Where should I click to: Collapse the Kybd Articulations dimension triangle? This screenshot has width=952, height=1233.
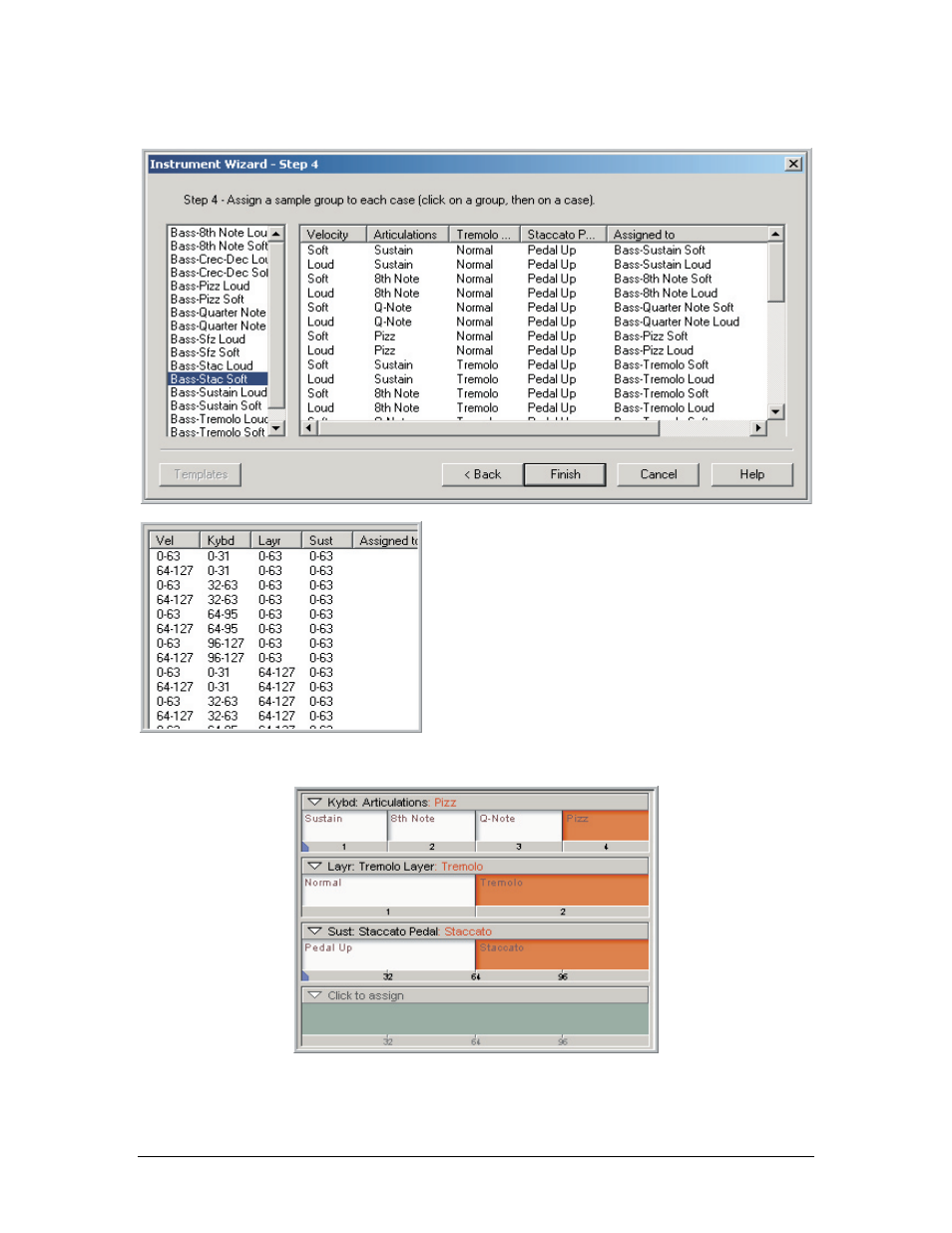tap(314, 802)
